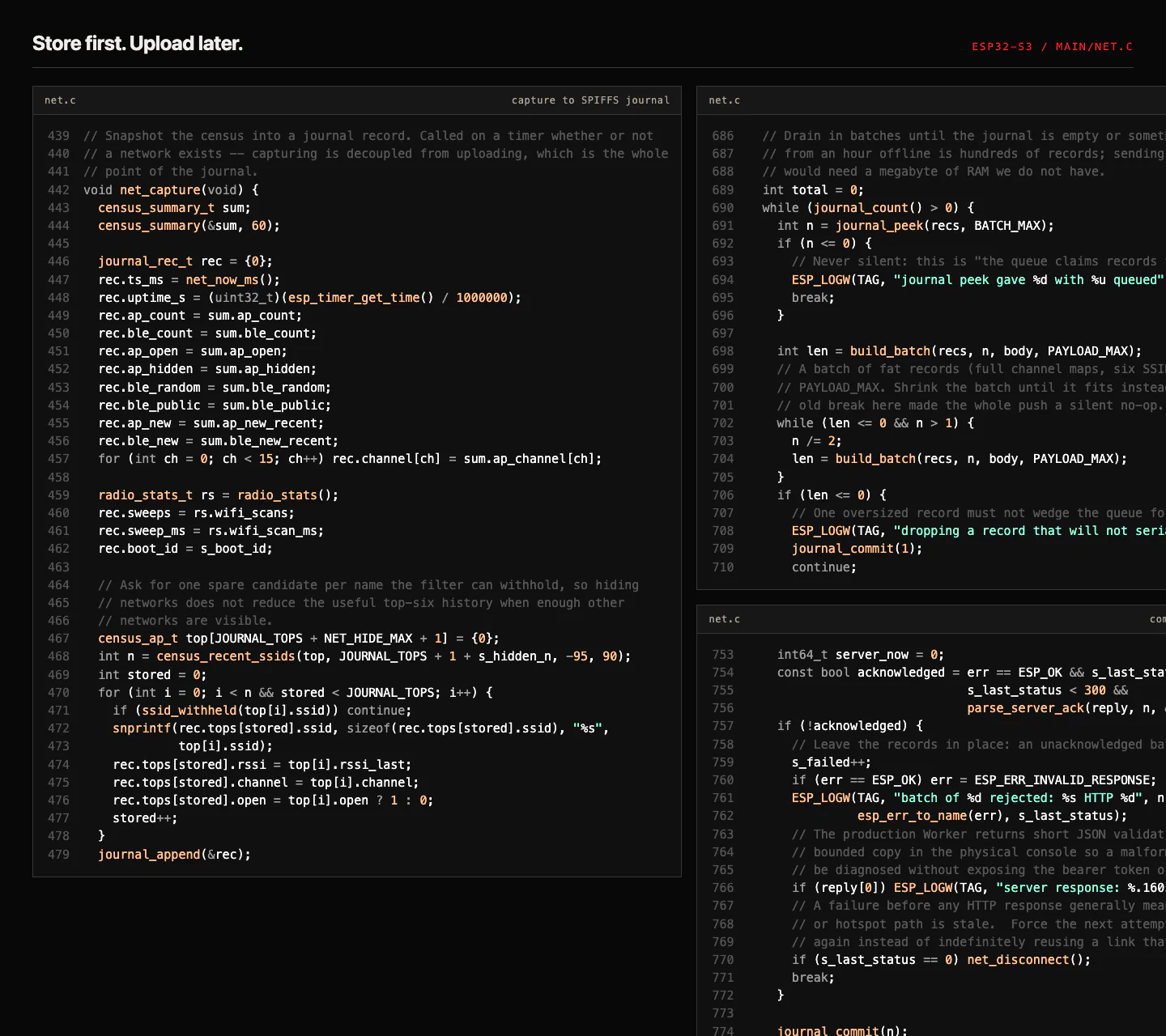Click "s_failed++;" line
1166x1036 pixels.
831,762
